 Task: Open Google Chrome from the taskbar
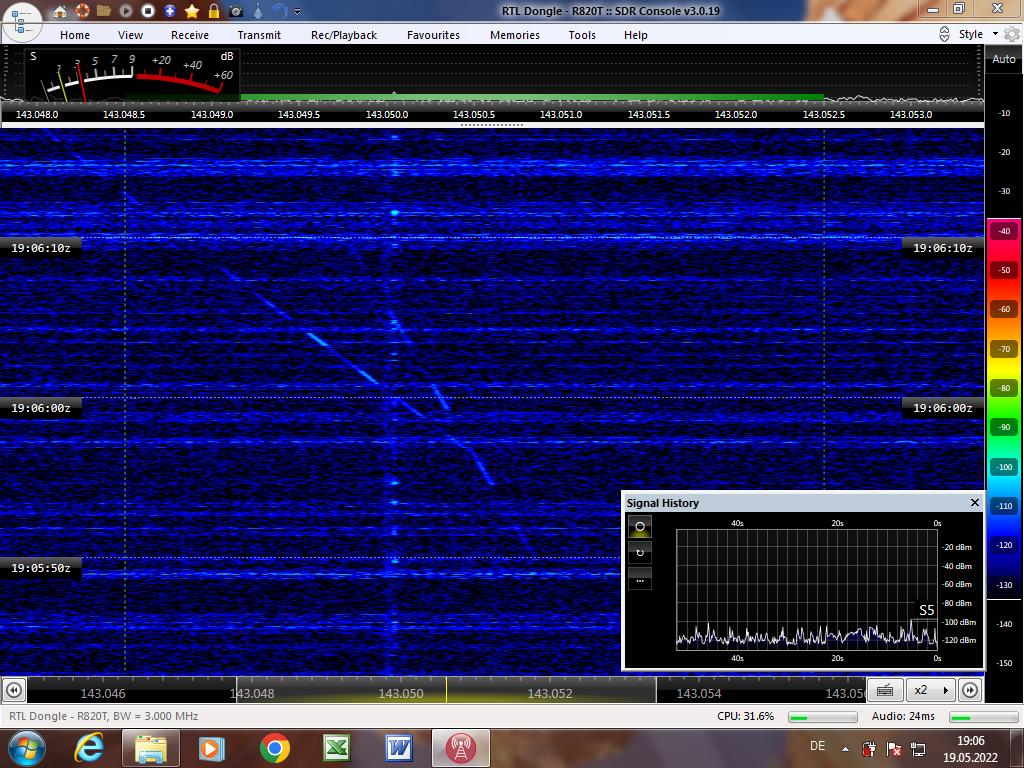point(274,748)
